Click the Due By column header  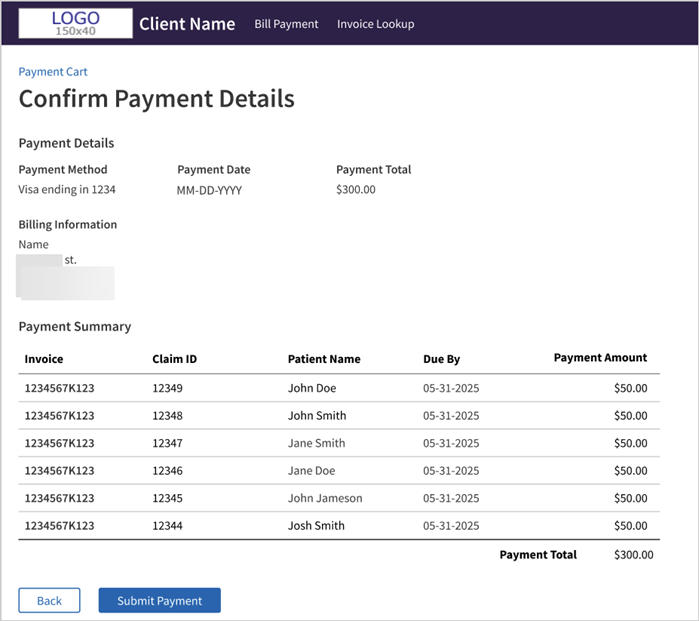[441, 359]
